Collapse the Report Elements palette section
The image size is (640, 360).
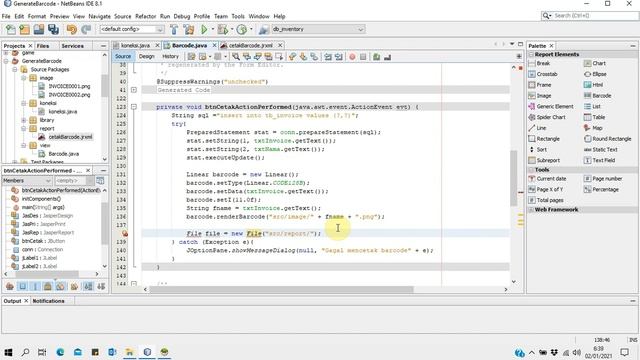click(x=531, y=54)
